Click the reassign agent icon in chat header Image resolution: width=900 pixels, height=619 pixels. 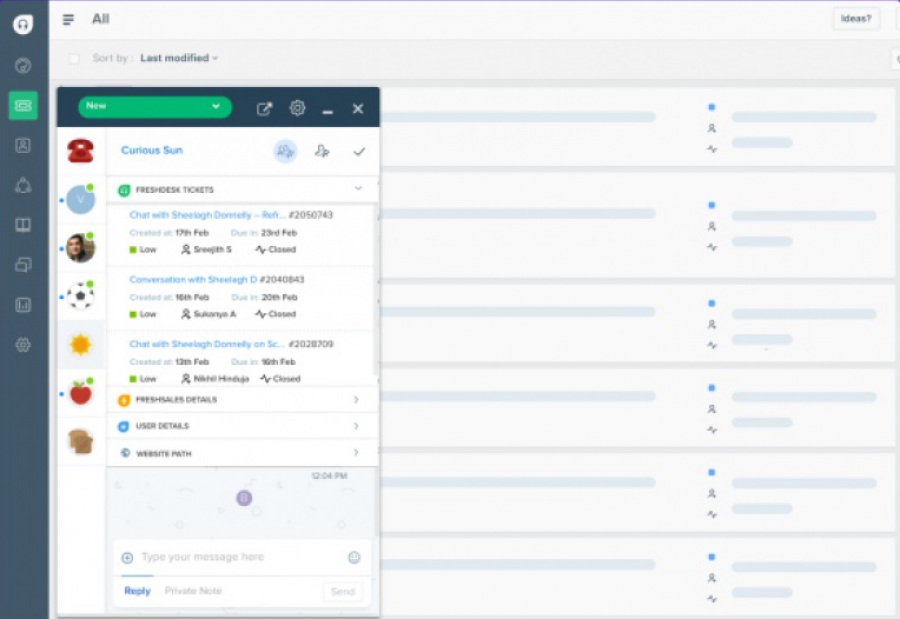pos(322,151)
